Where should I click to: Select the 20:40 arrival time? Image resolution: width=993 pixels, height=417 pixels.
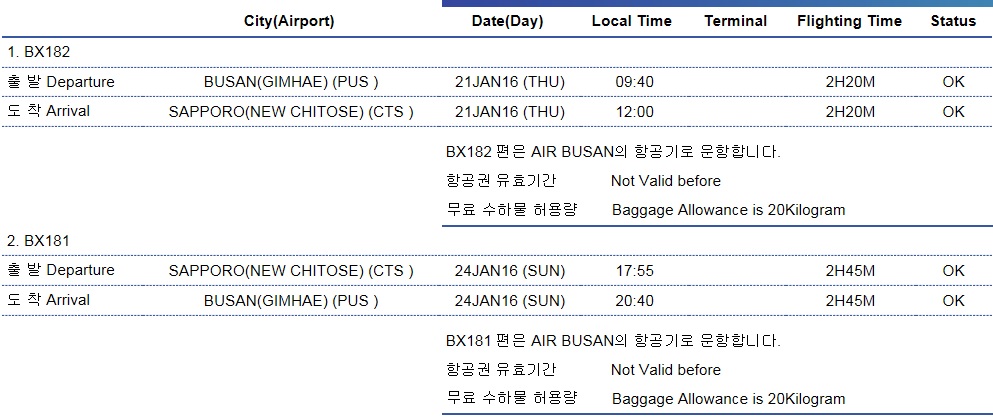pyautogui.click(x=635, y=301)
